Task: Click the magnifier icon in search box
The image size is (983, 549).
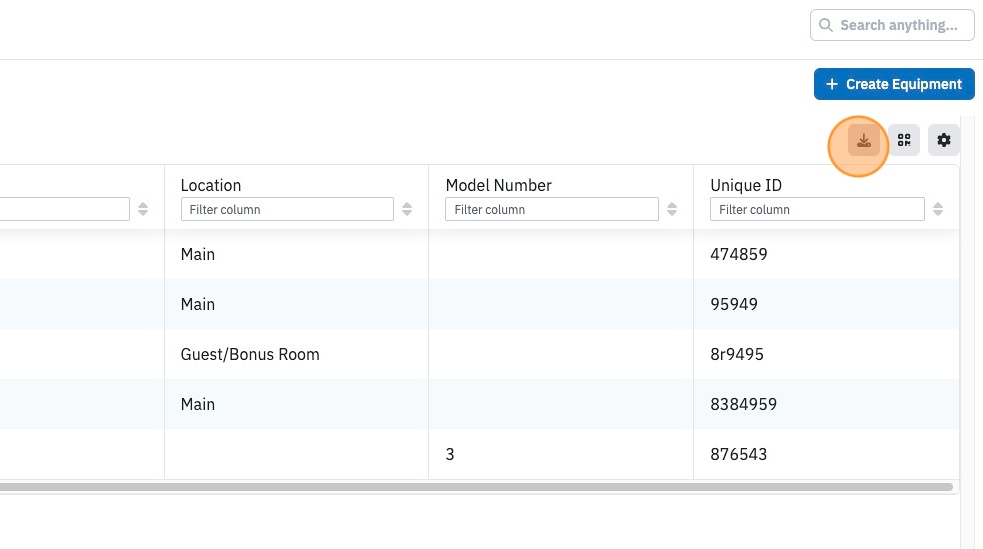Action: 826,25
